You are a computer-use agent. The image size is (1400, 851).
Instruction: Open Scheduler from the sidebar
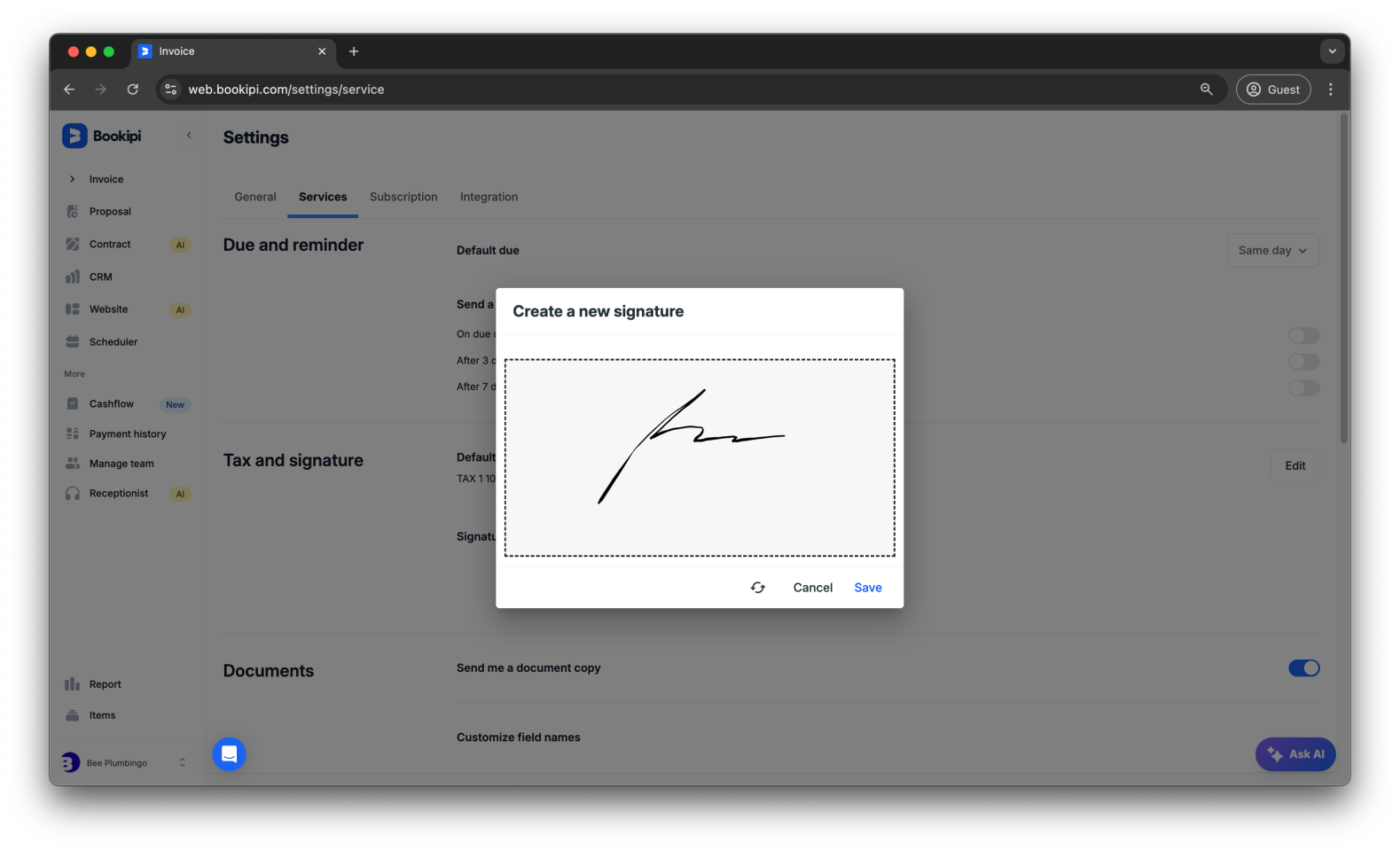113,342
